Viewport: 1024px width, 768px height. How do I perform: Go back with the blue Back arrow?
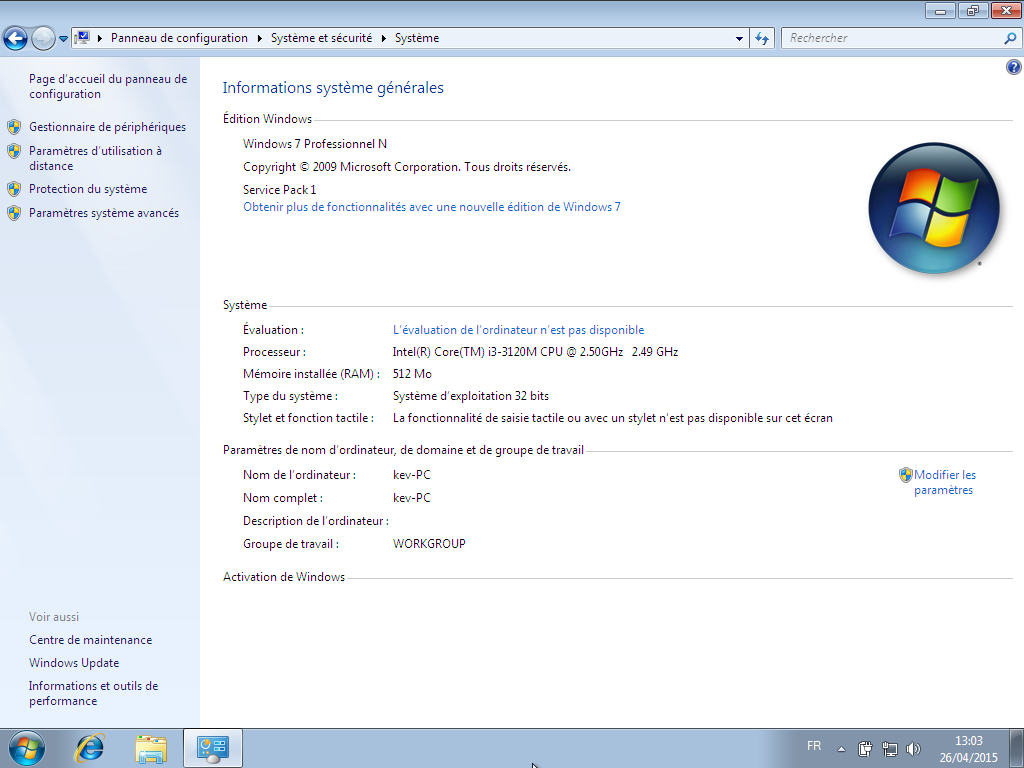[x=16, y=39]
